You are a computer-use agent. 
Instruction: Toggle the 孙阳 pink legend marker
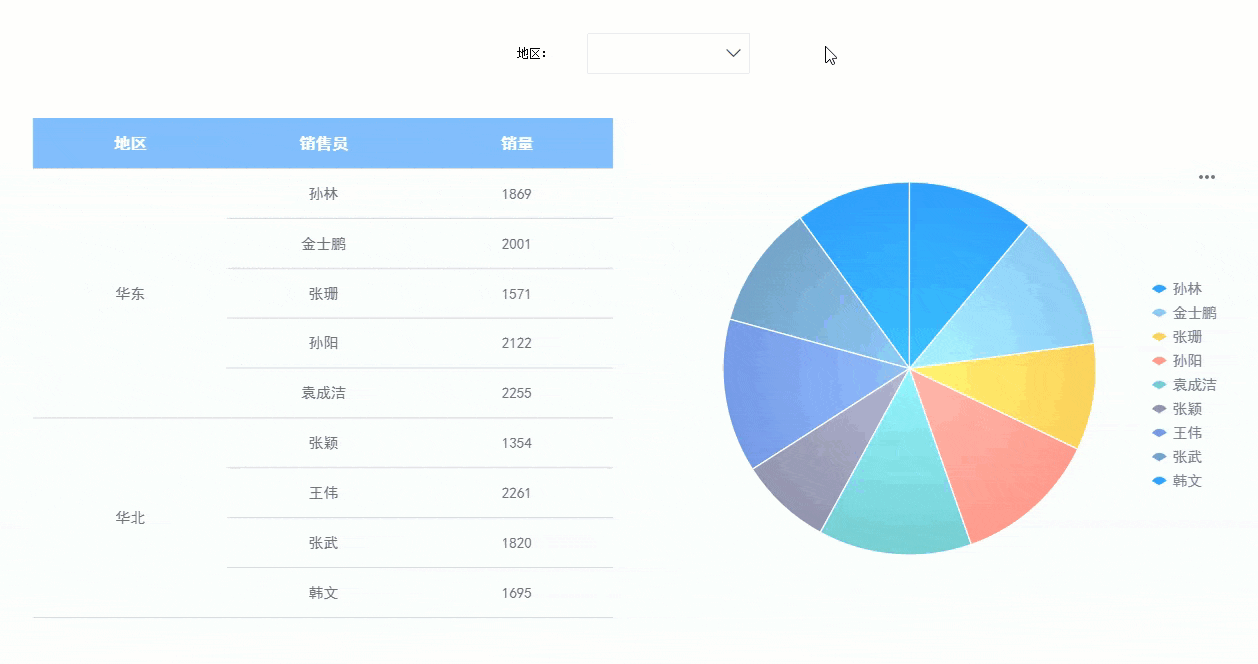click(x=1159, y=361)
